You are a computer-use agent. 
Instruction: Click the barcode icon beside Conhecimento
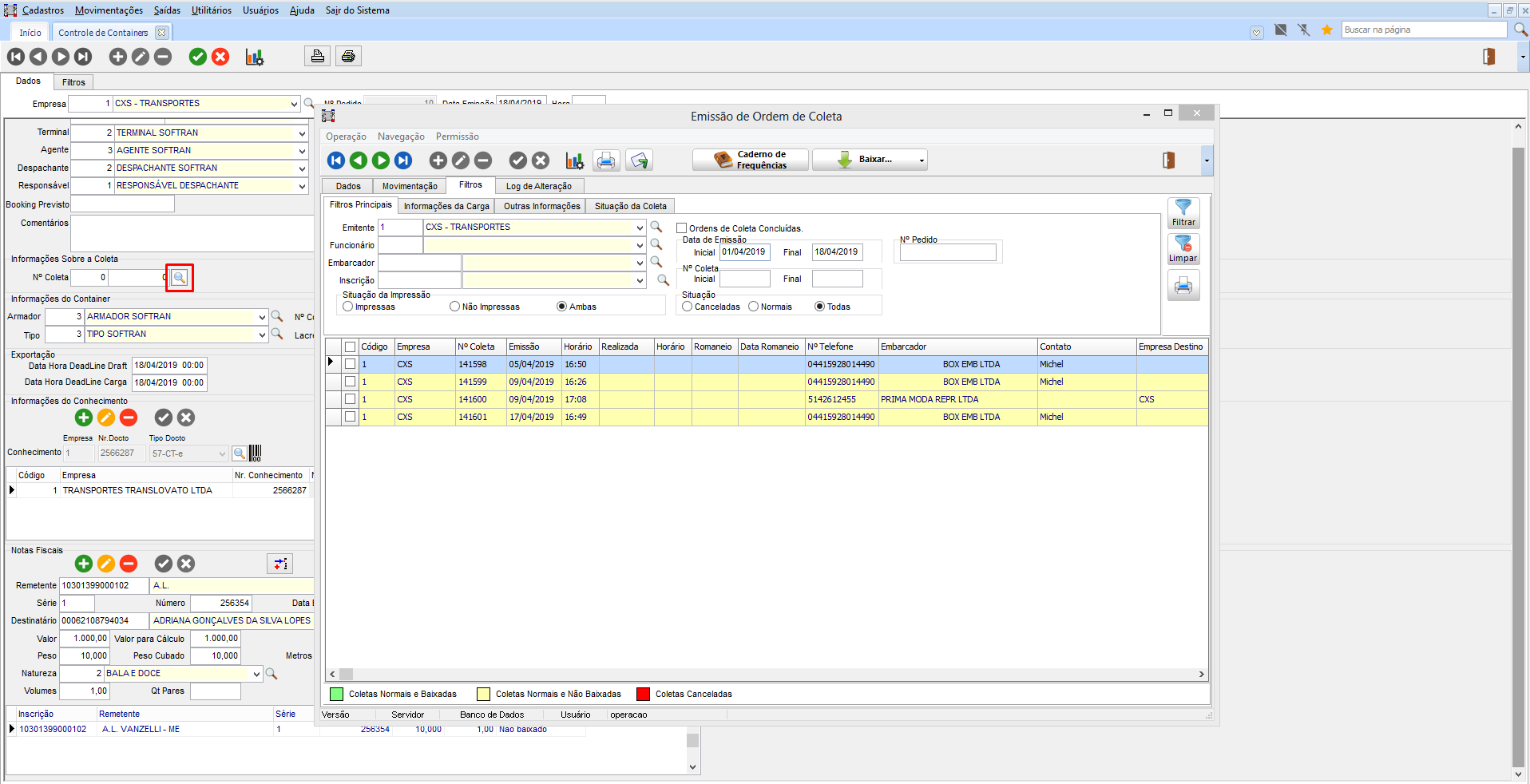[x=255, y=453]
